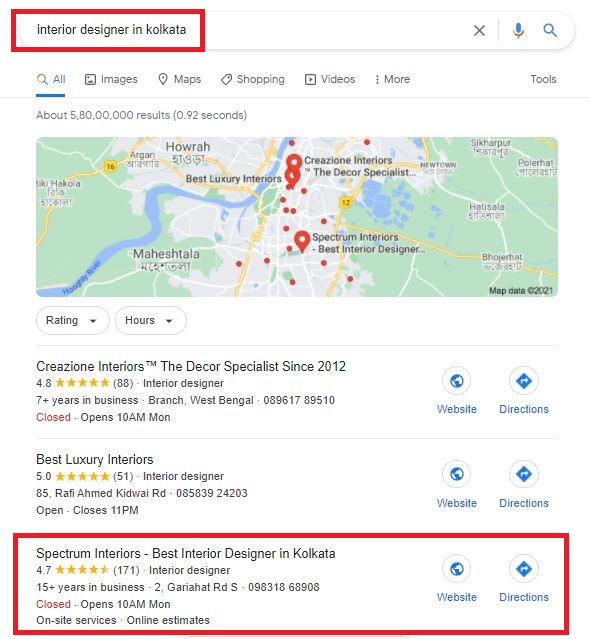The width and height of the screenshot is (589, 639).
Task: Open the Tools option
Action: coord(543,79)
